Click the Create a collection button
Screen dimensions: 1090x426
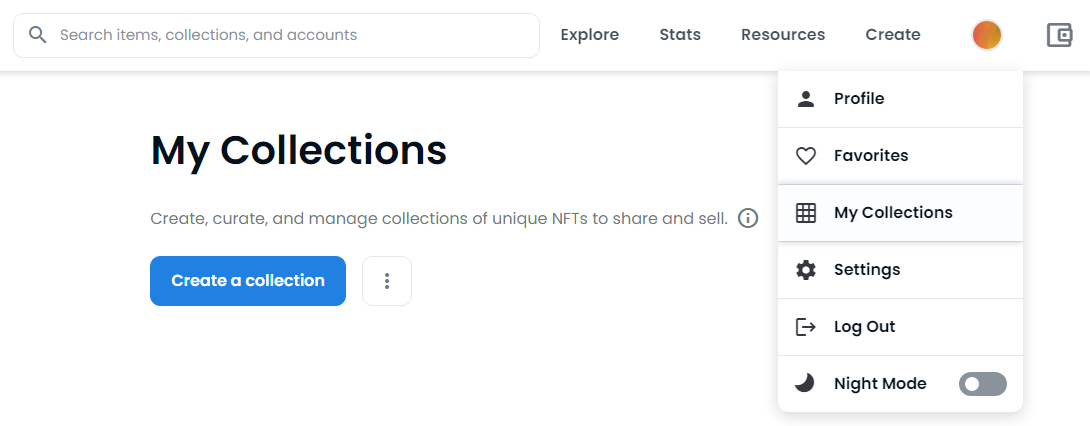pyautogui.click(x=247, y=281)
